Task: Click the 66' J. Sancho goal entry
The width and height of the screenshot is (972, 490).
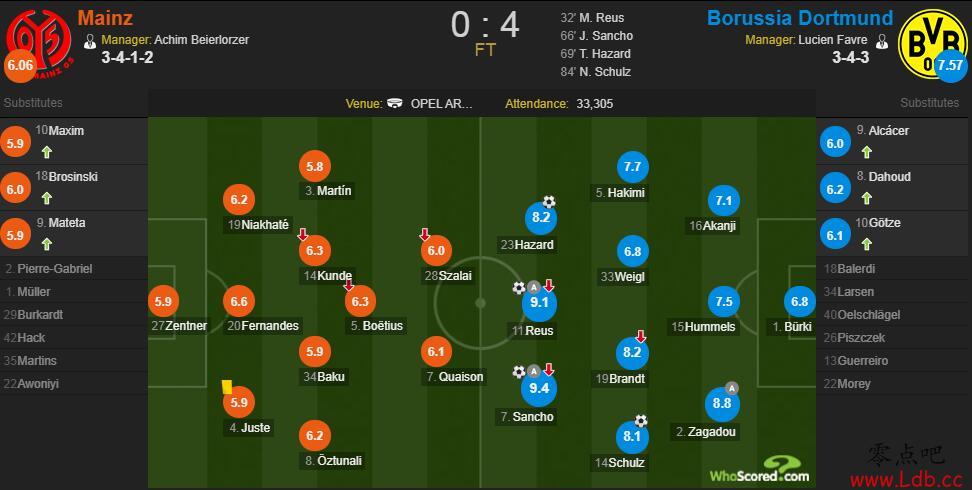Action: coord(596,36)
